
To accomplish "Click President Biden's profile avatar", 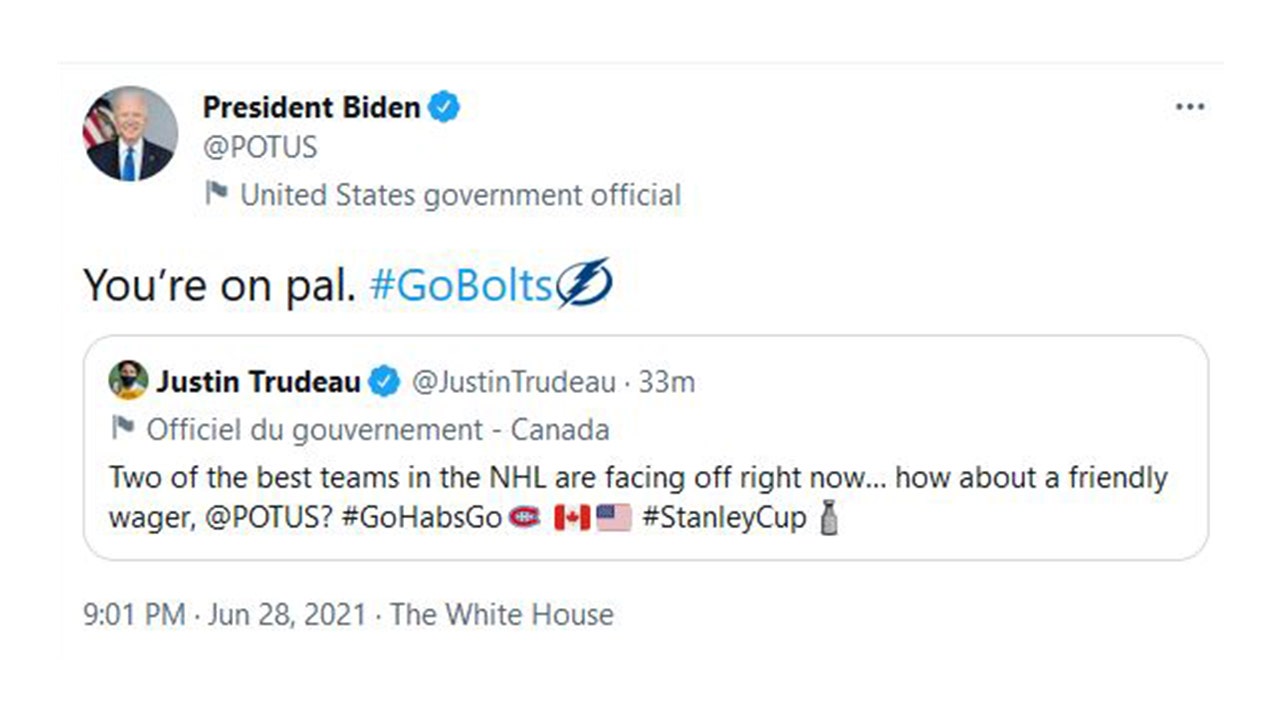I will (x=130, y=134).
